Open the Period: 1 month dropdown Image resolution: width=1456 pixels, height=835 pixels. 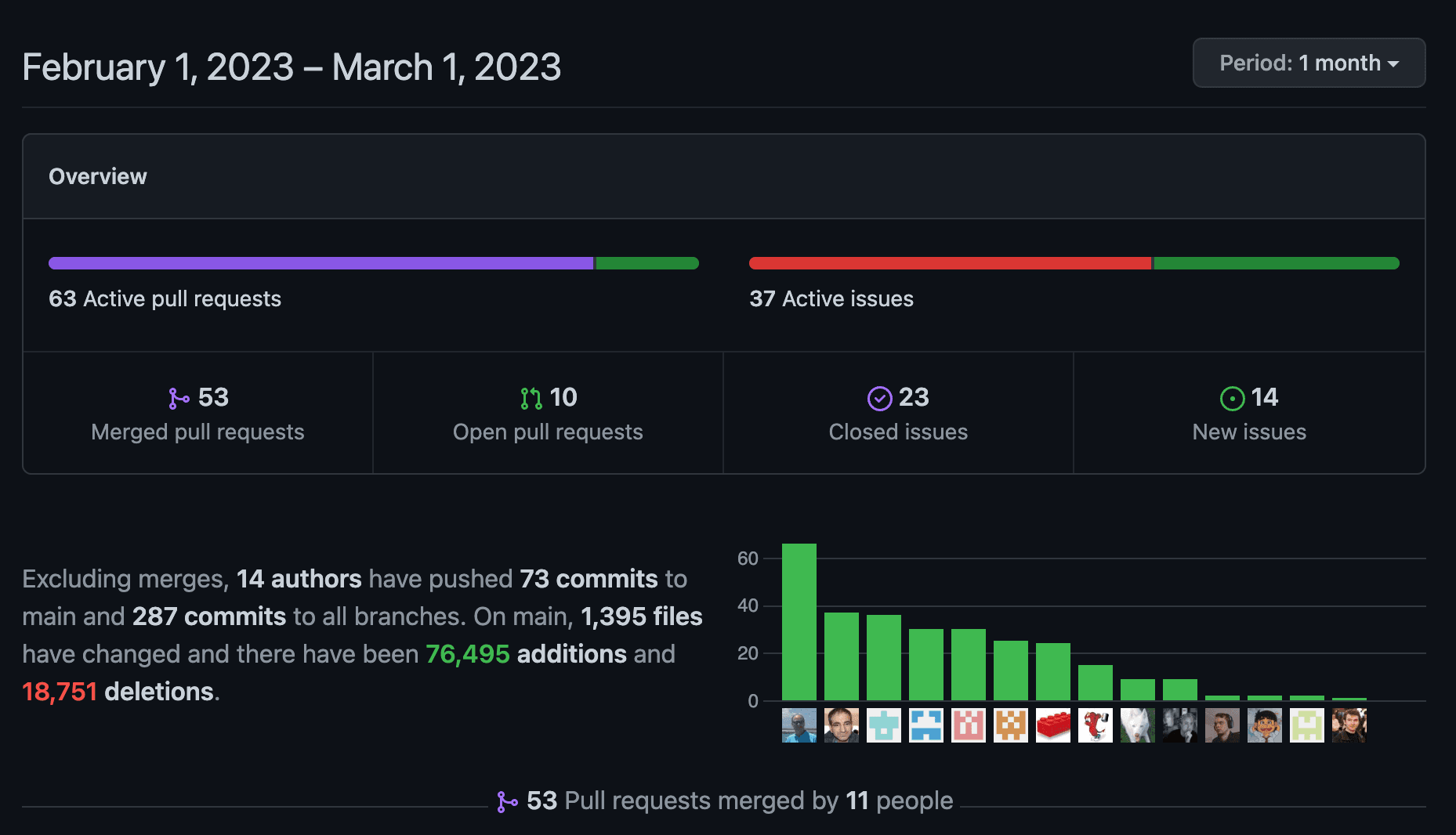[1309, 63]
